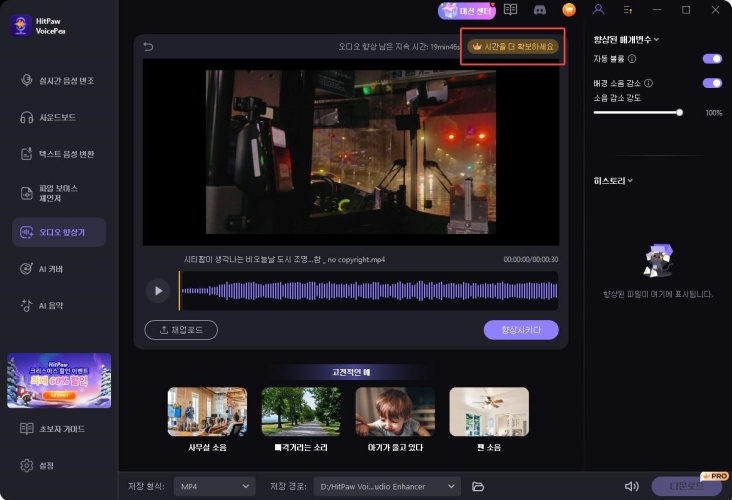This screenshot has width=732, height=500.
Task: Click the 재업로드 button
Action: point(181,330)
